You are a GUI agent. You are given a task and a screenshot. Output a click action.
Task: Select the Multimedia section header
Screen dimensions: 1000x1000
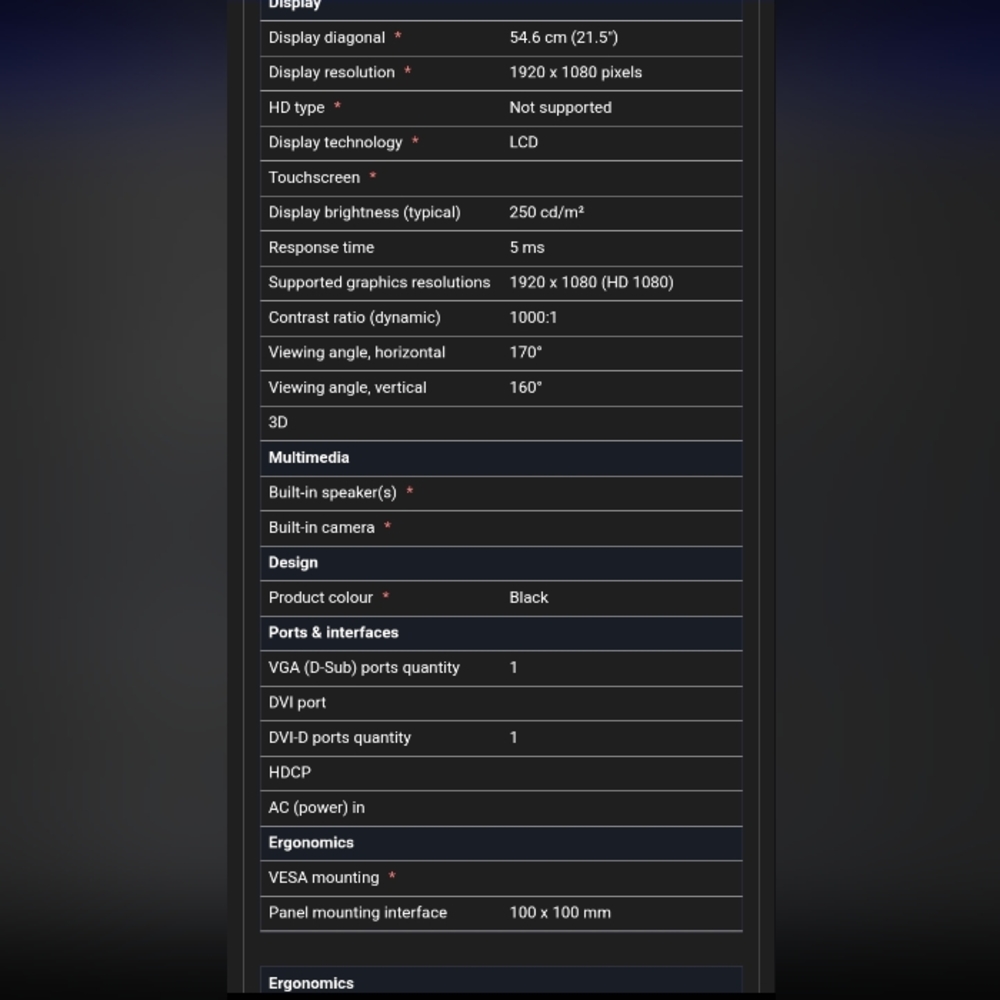pos(501,458)
